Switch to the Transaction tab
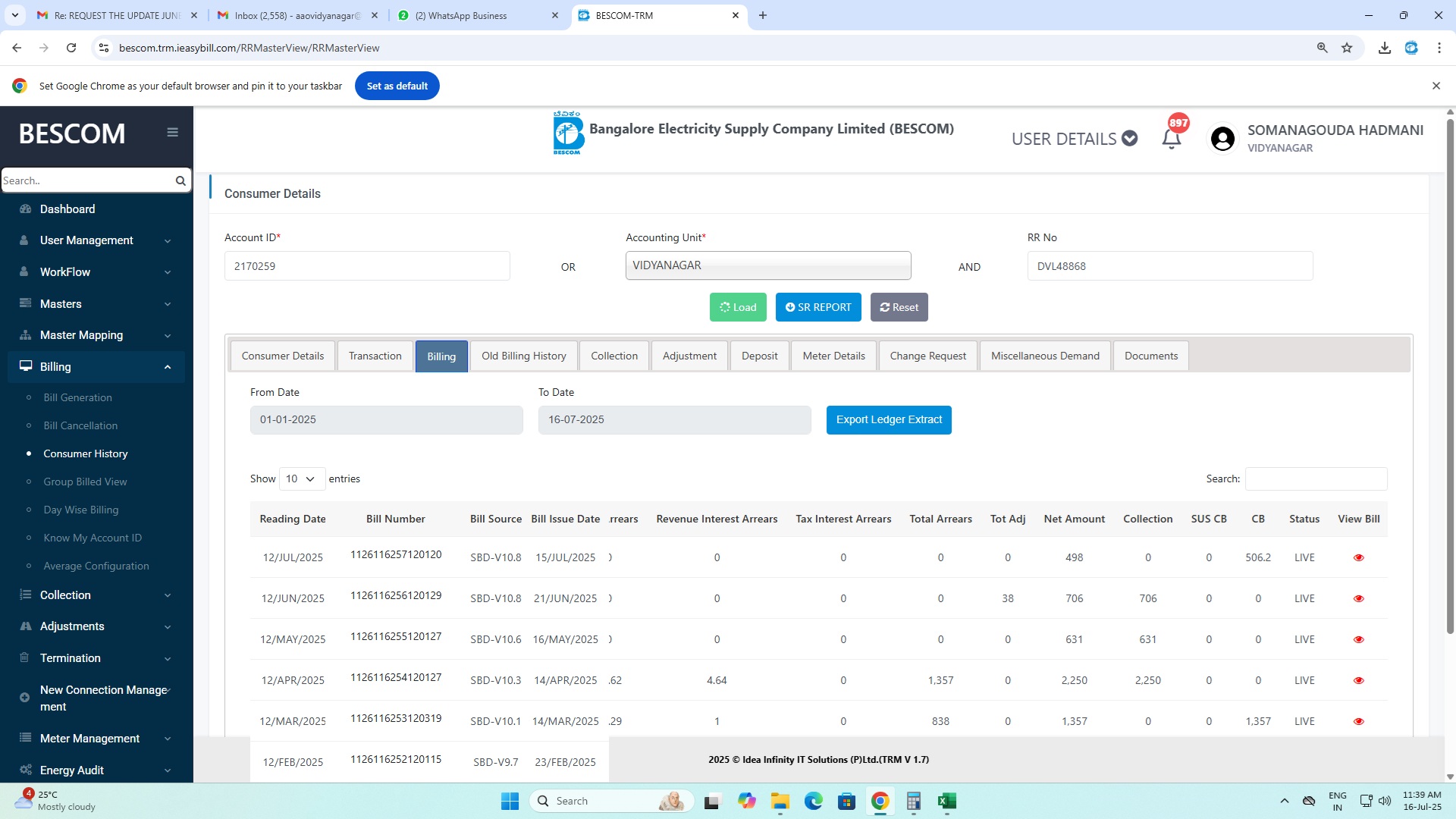 375,356
